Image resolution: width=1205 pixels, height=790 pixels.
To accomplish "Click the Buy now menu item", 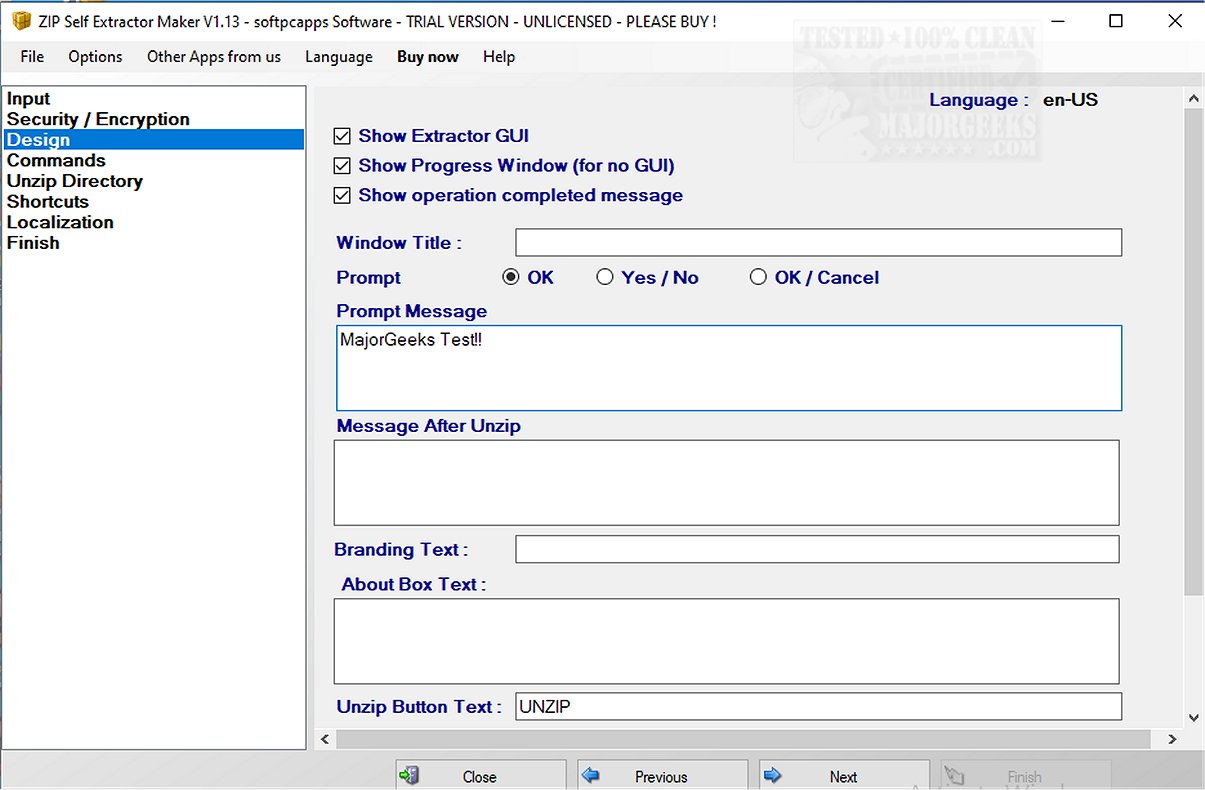I will coord(428,57).
